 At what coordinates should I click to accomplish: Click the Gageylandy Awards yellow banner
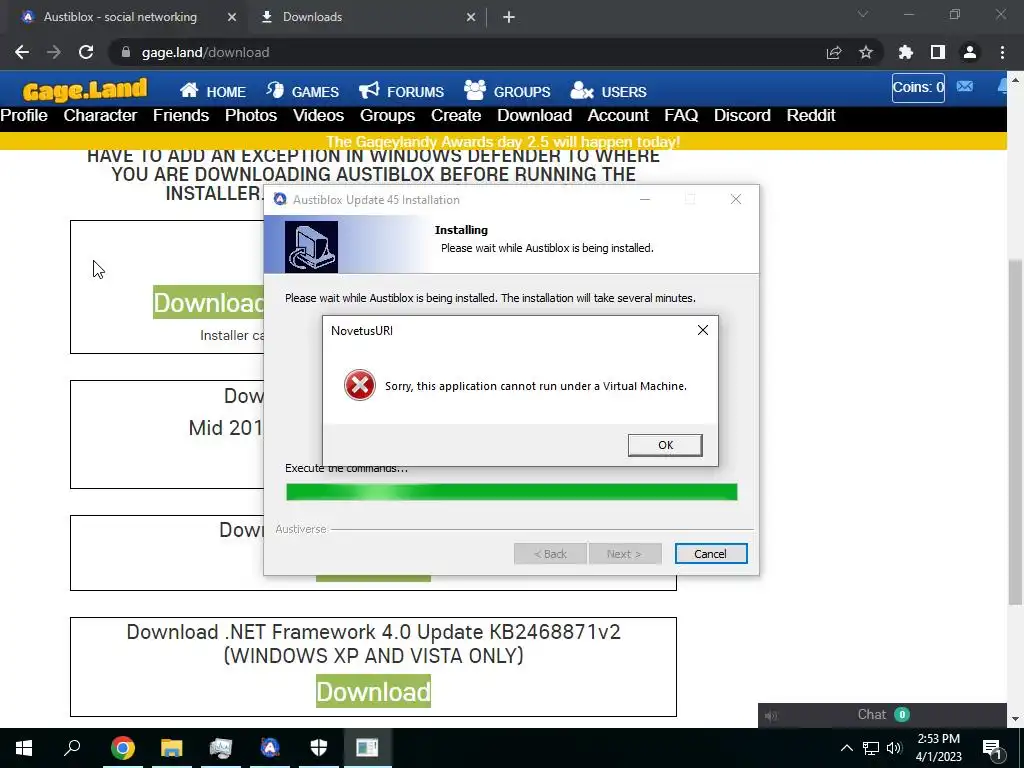coord(503,141)
